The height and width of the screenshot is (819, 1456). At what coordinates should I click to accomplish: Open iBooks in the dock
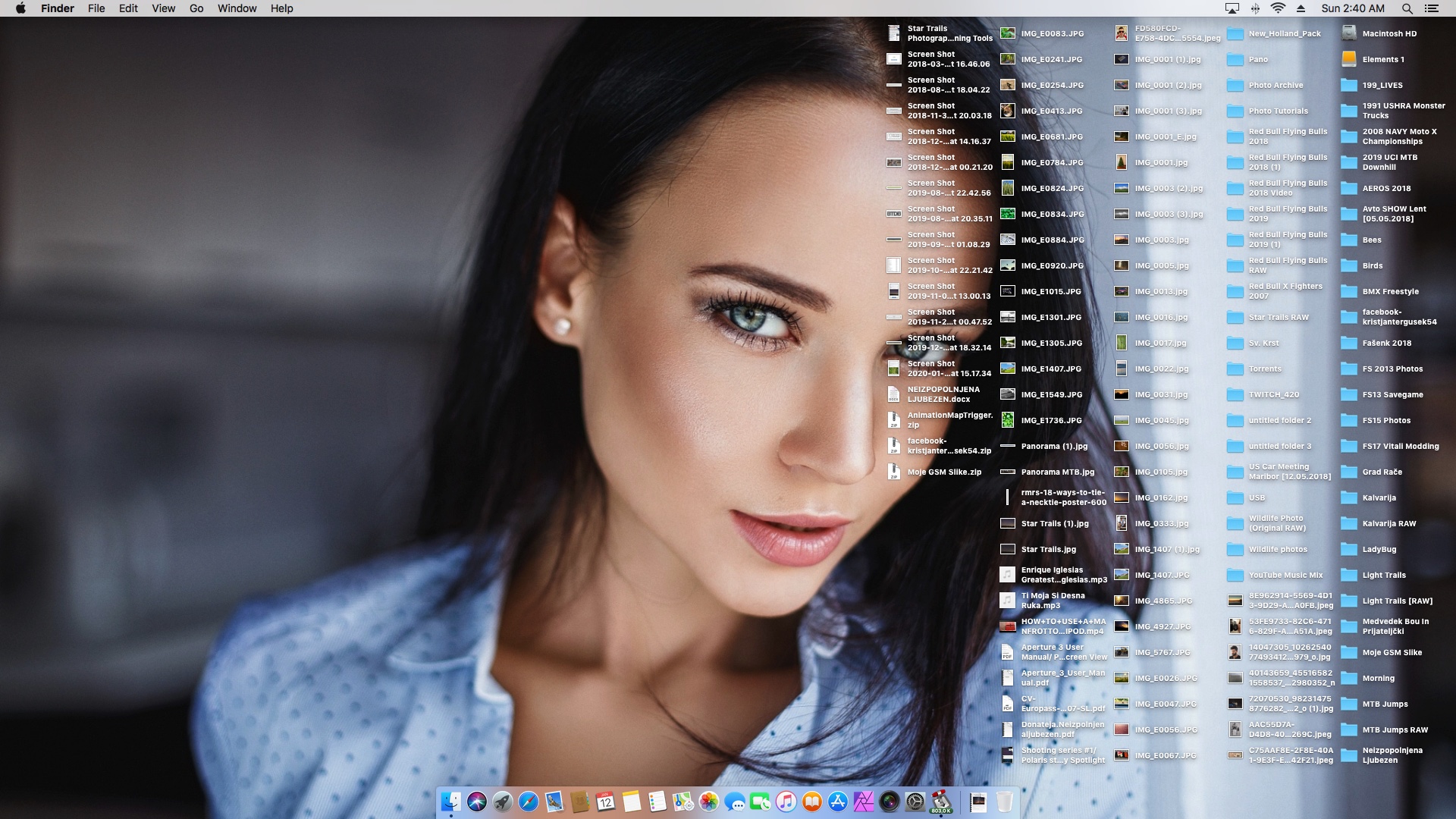(812, 802)
